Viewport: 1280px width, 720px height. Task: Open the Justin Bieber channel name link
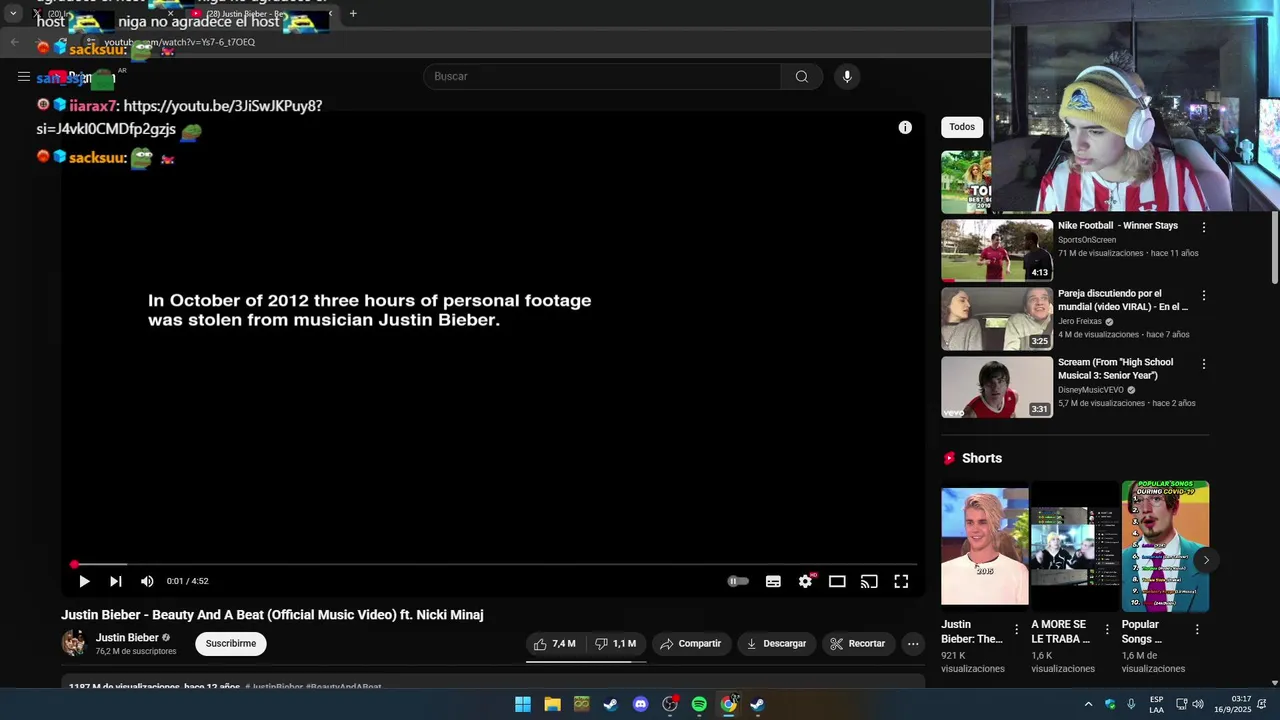click(x=127, y=638)
